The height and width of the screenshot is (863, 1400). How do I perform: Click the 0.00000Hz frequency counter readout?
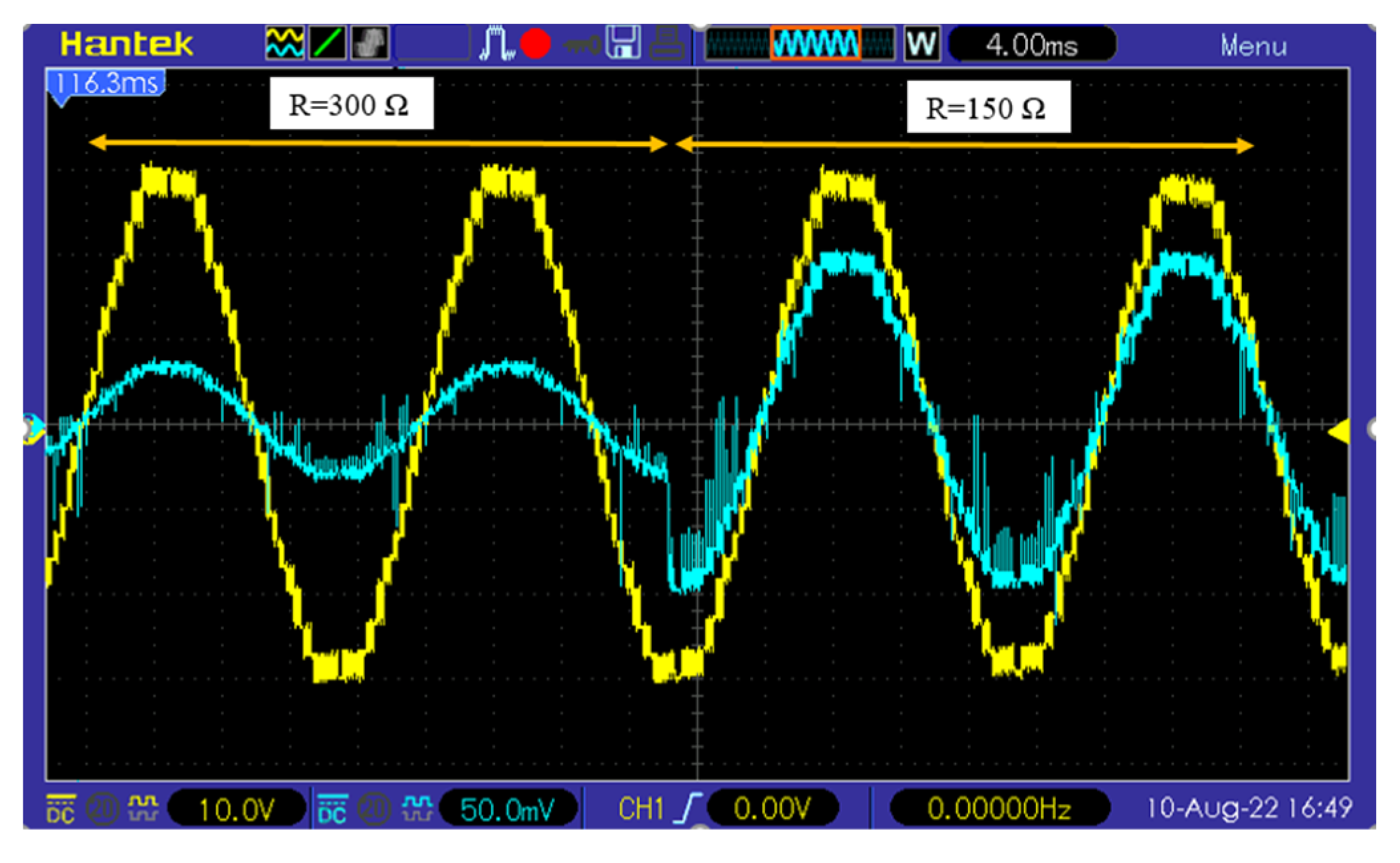point(999,809)
